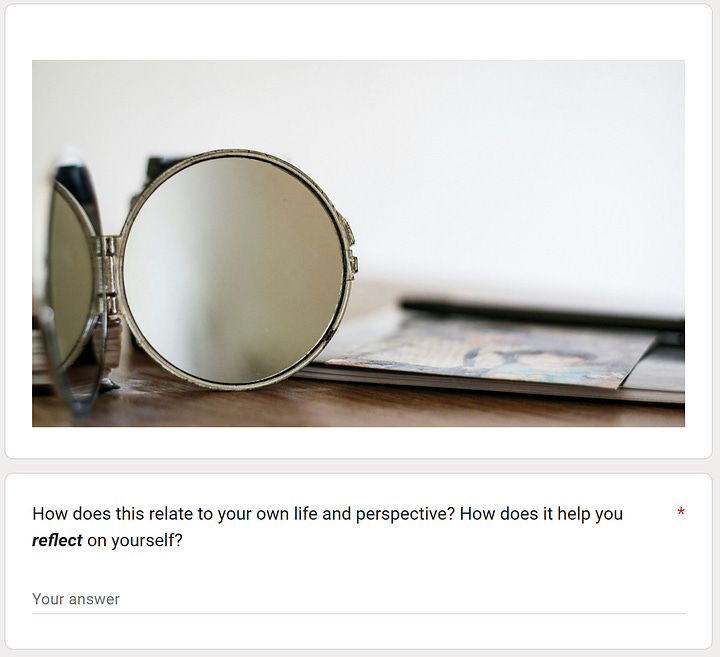Click the empty space below the answer line
The height and width of the screenshot is (657, 720).
[358, 631]
